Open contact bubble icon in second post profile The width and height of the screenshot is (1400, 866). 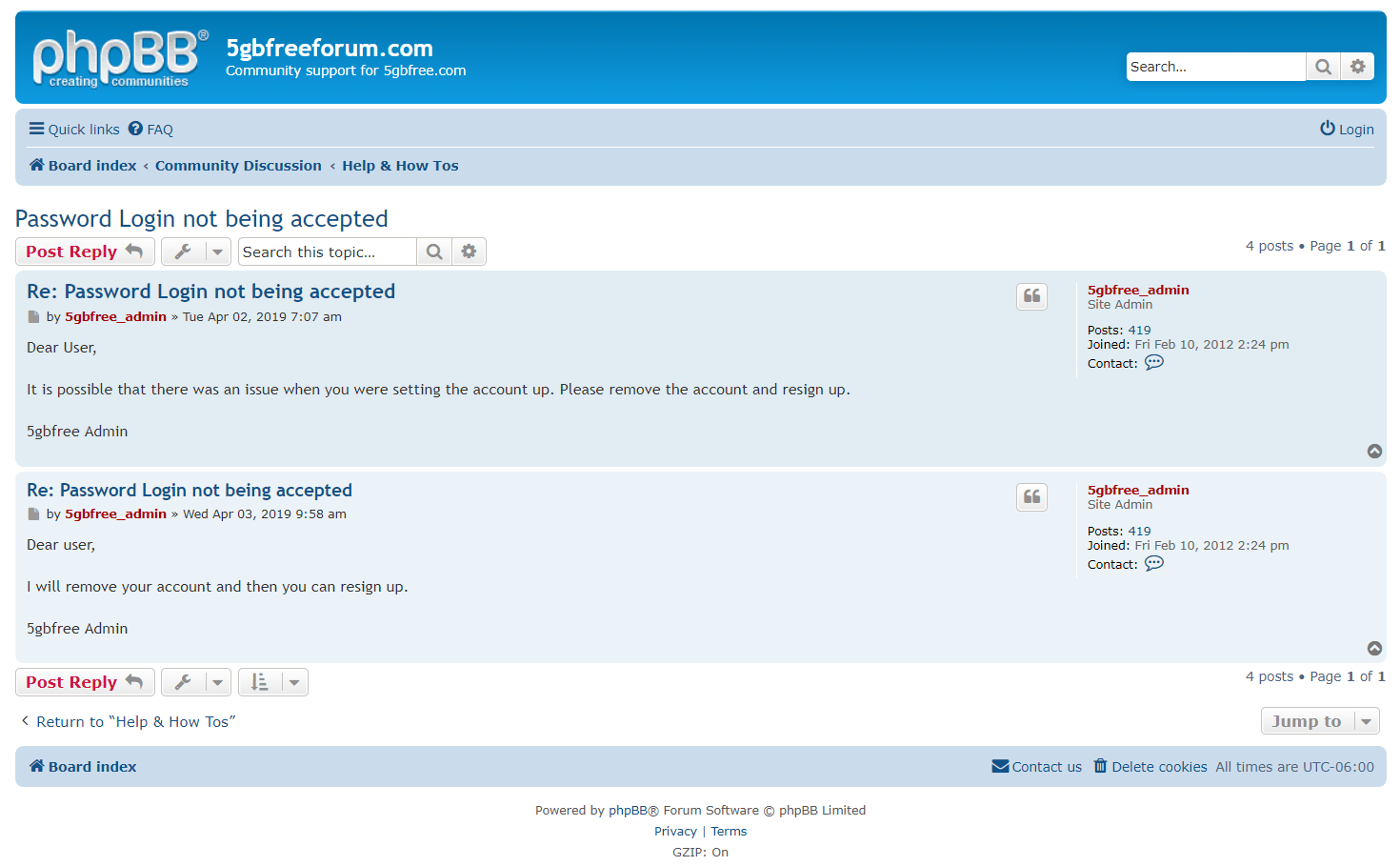(1154, 564)
